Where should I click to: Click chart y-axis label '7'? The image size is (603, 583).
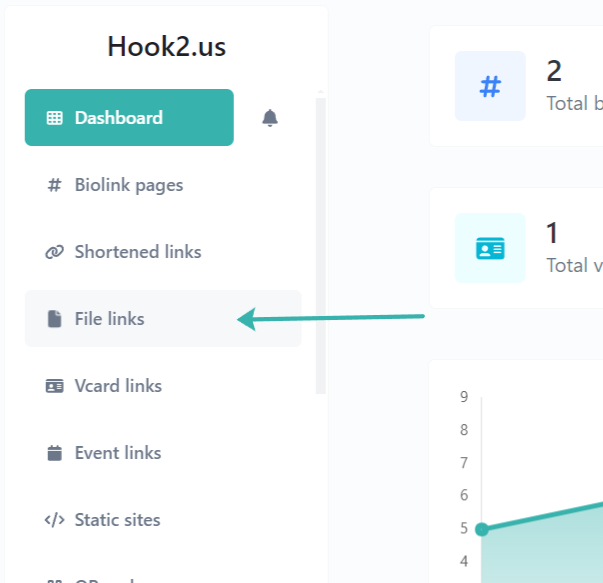464,463
